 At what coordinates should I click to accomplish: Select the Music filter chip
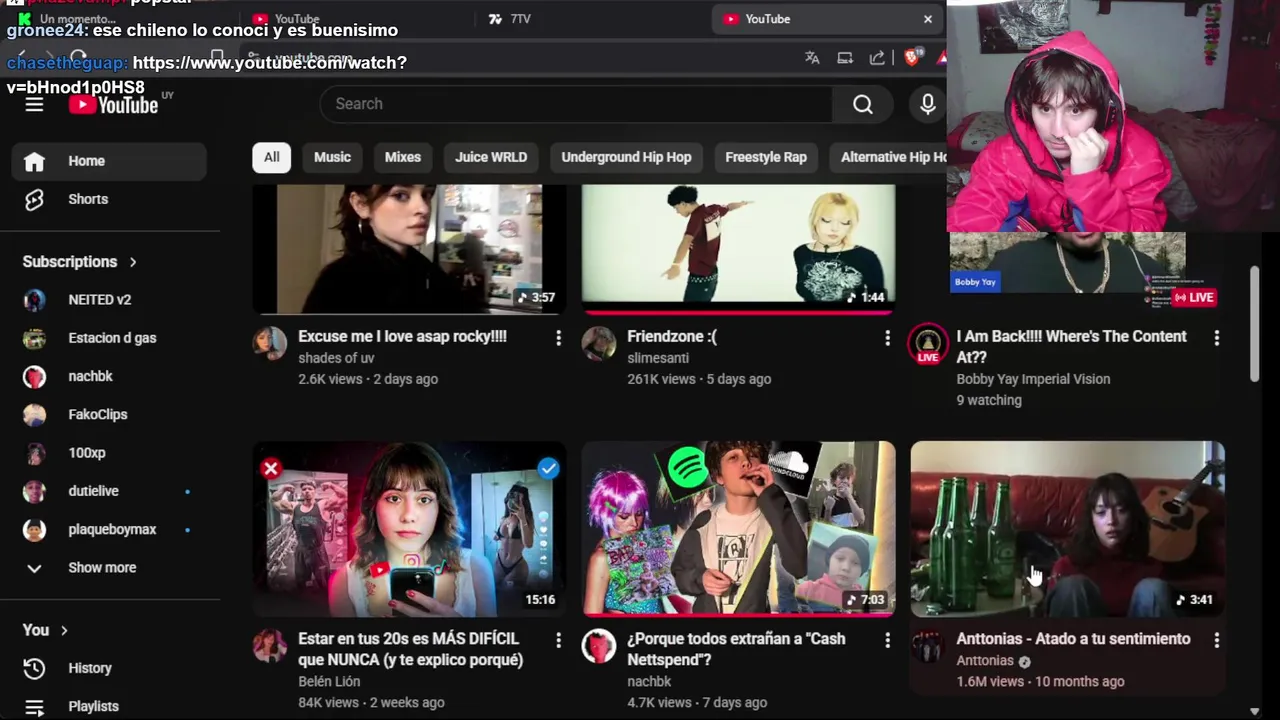(x=332, y=157)
